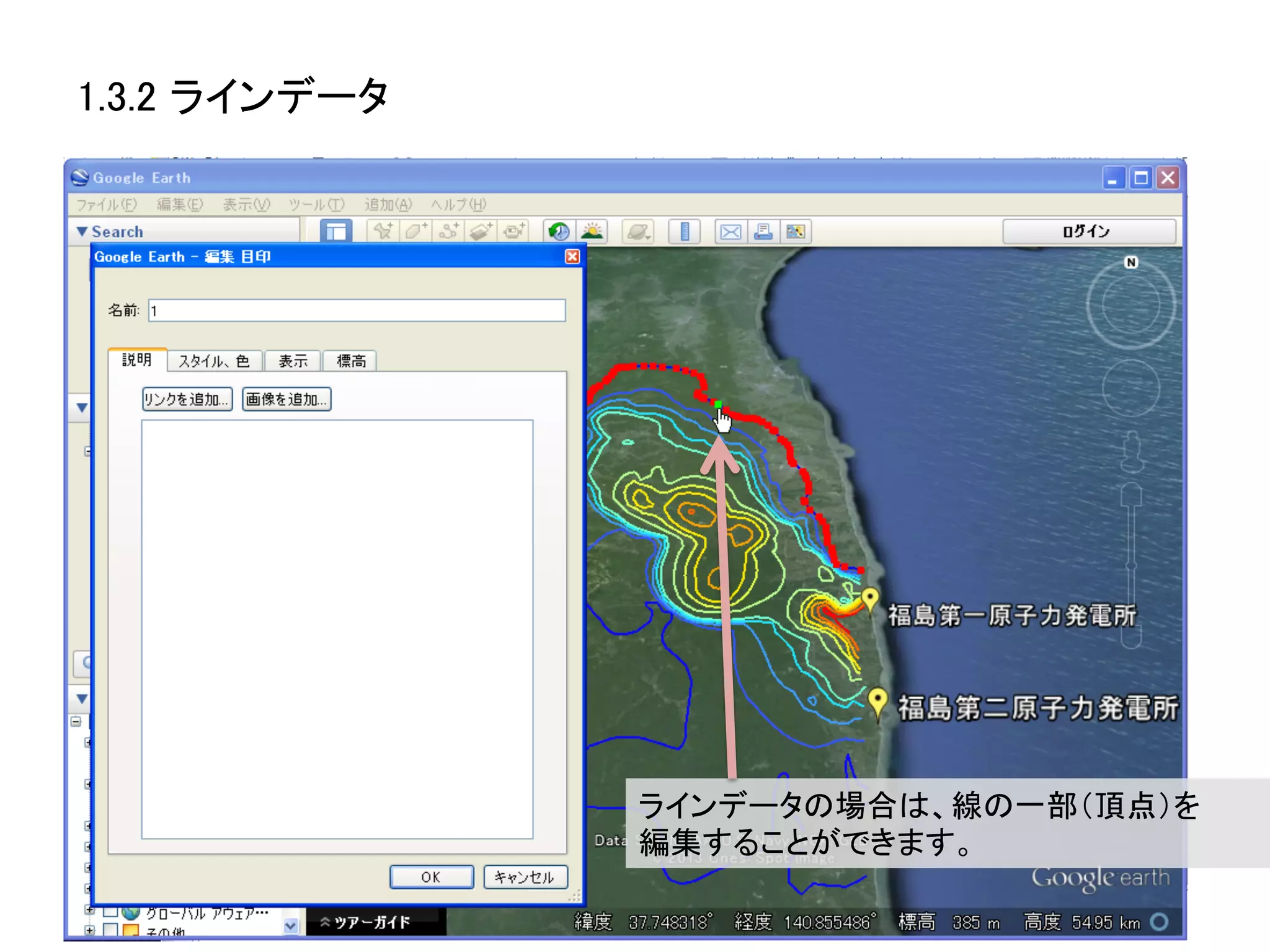Toggle the グローバル アウェア layer checkbox
This screenshot has width=1270, height=952.
tap(110, 912)
